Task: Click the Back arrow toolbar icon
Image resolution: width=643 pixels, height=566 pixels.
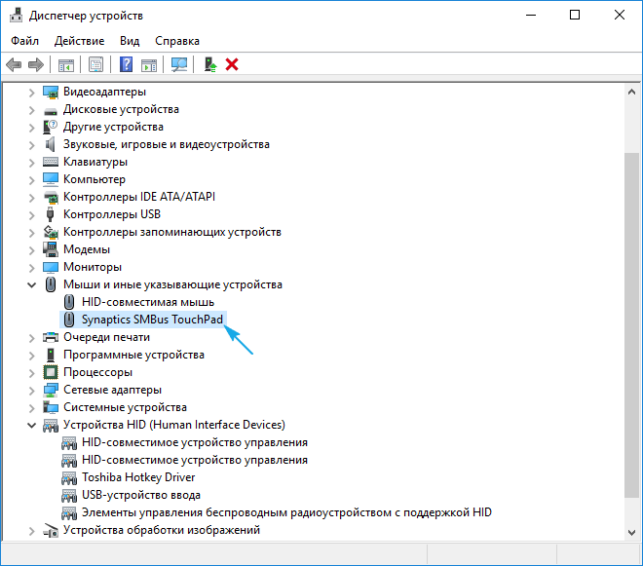Action: click(14, 64)
